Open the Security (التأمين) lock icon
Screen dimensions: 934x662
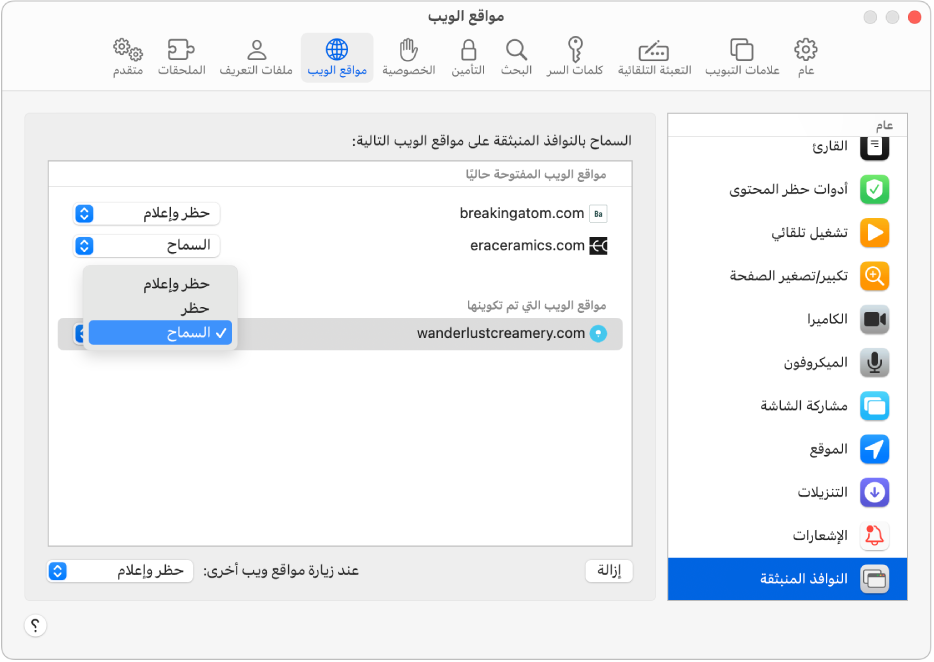click(x=467, y=50)
